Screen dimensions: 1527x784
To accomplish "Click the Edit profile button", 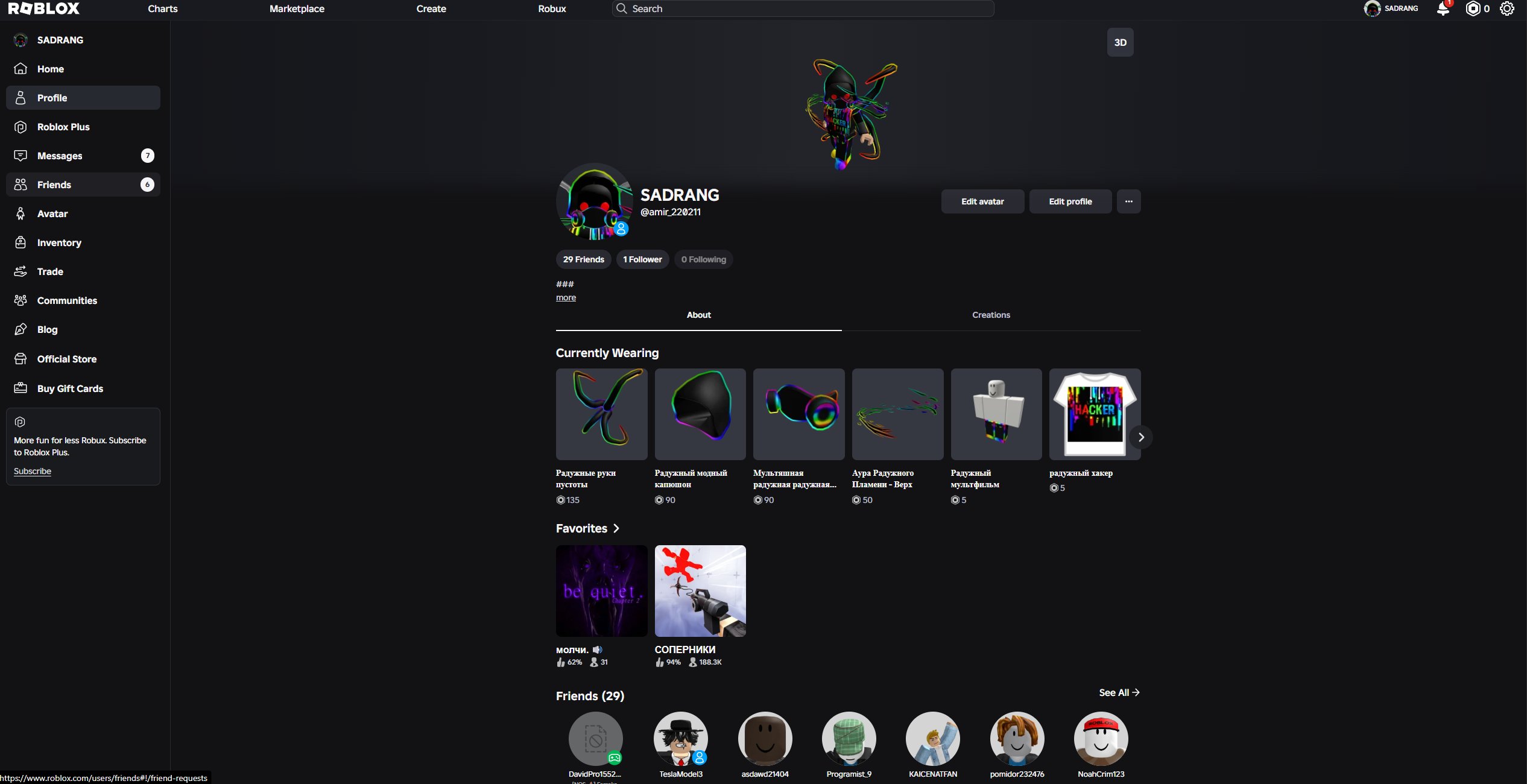I will (1070, 201).
